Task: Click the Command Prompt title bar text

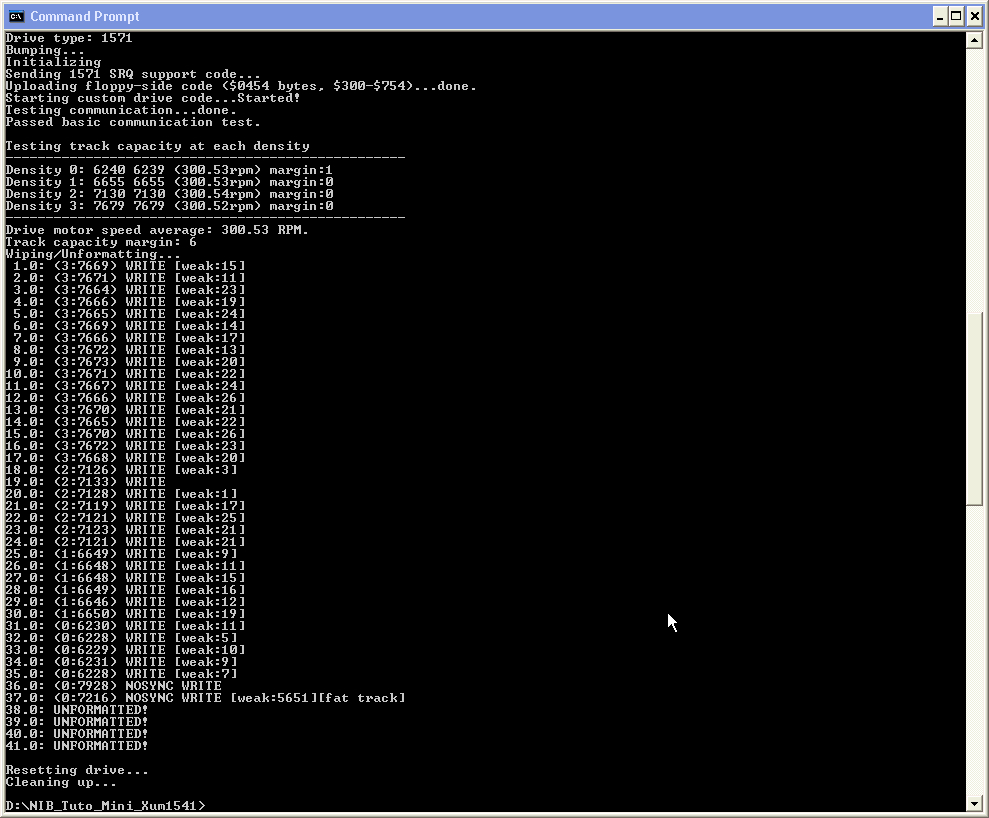Action: coord(85,16)
